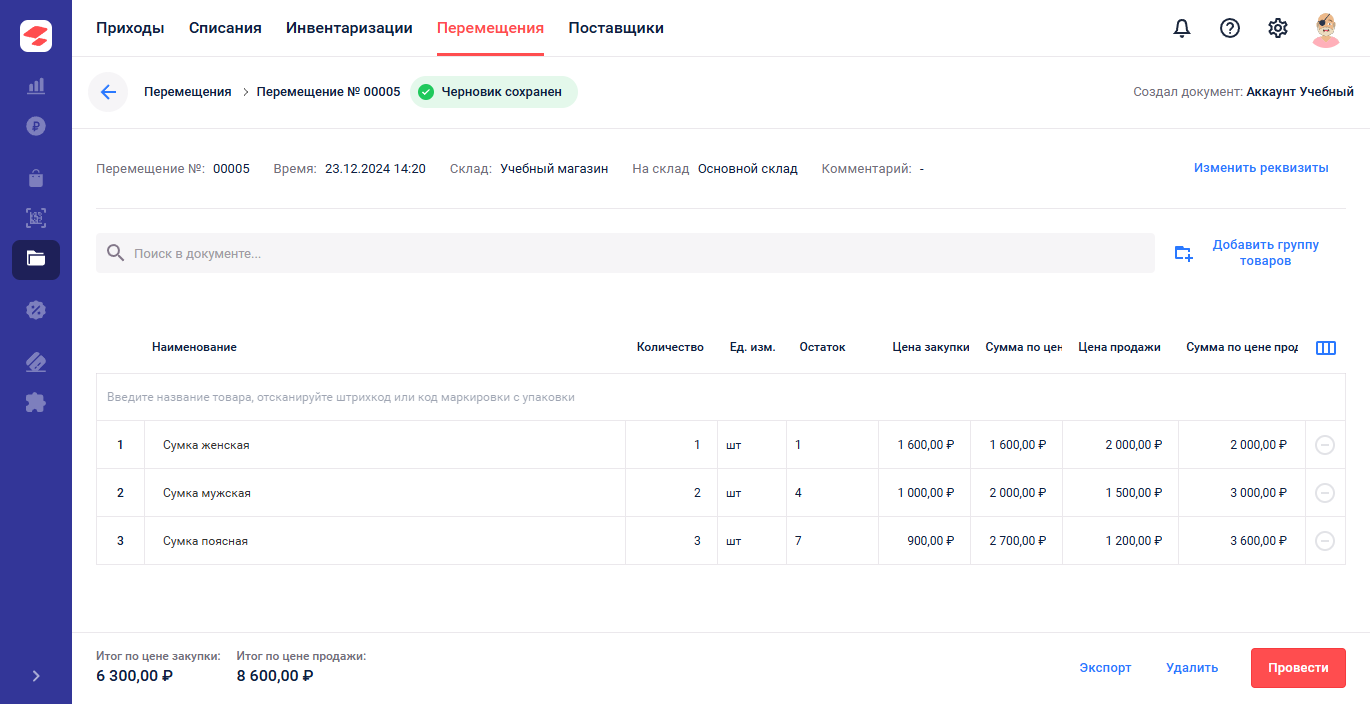Click the add folder group icon
This screenshot has width=1370, height=704.
1183,253
